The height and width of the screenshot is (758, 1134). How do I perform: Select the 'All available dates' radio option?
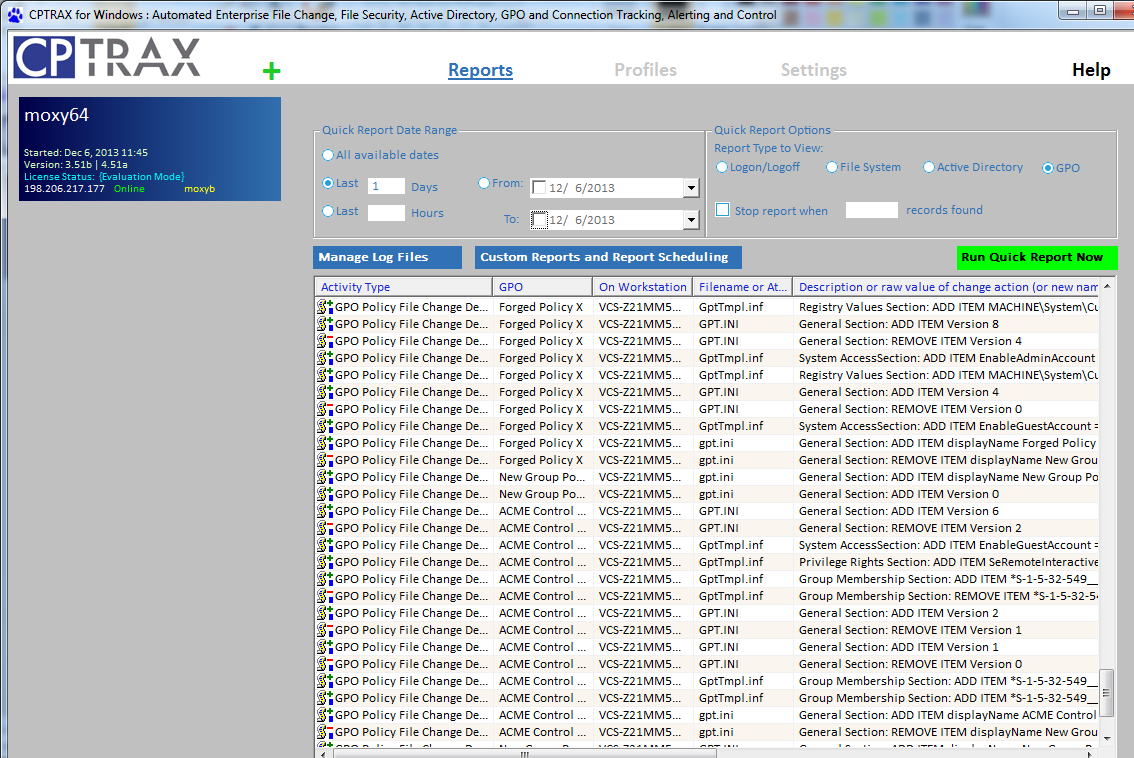[328, 155]
